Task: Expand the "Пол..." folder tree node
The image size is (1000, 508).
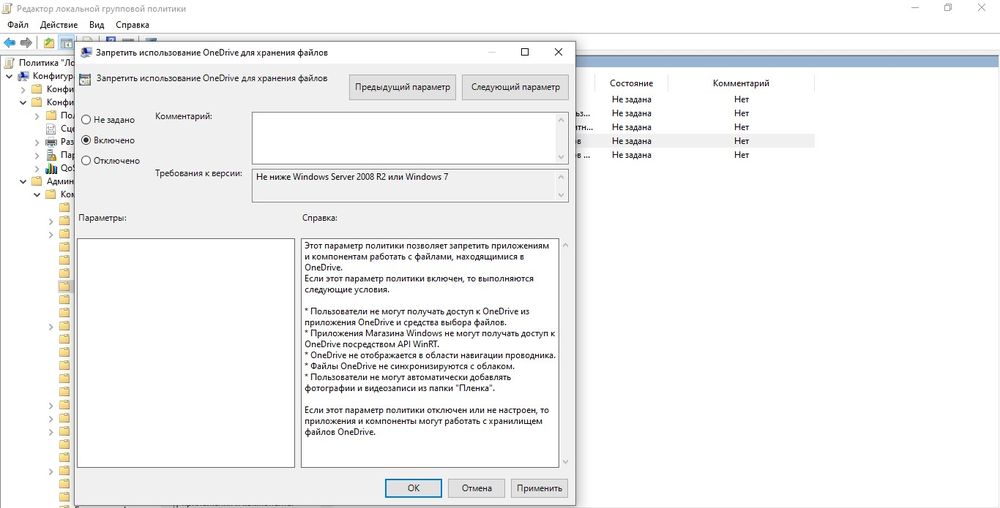Action: coord(37,115)
